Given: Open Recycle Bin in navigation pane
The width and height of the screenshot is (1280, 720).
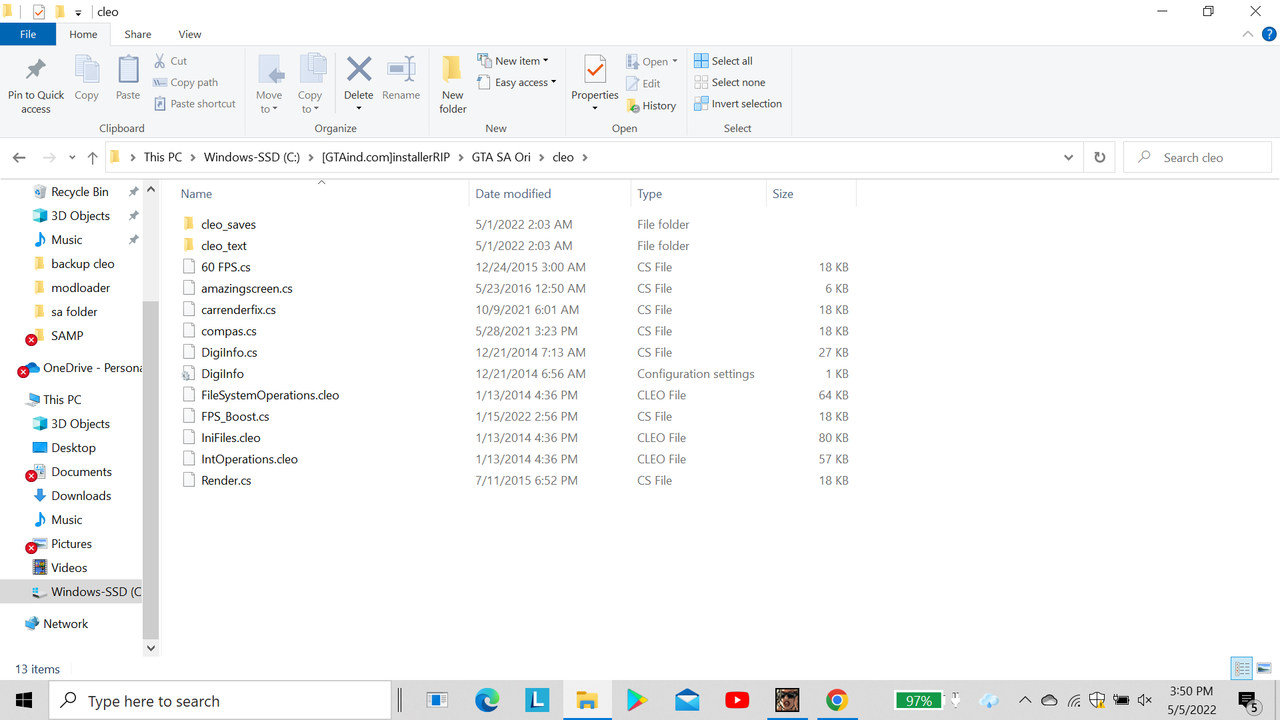Looking at the screenshot, I should coord(79,192).
